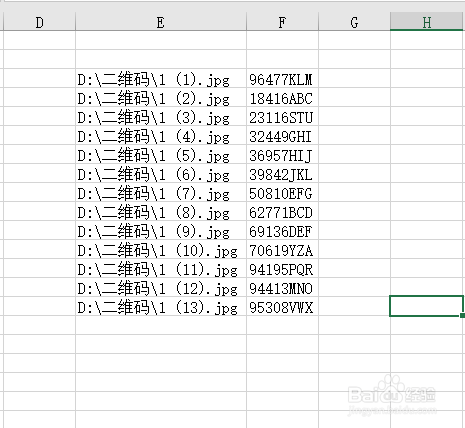Image resolution: width=465 pixels, height=428 pixels.
Task: Click cell containing D:\二维码\1 (7).jpg
Action: pos(161,192)
